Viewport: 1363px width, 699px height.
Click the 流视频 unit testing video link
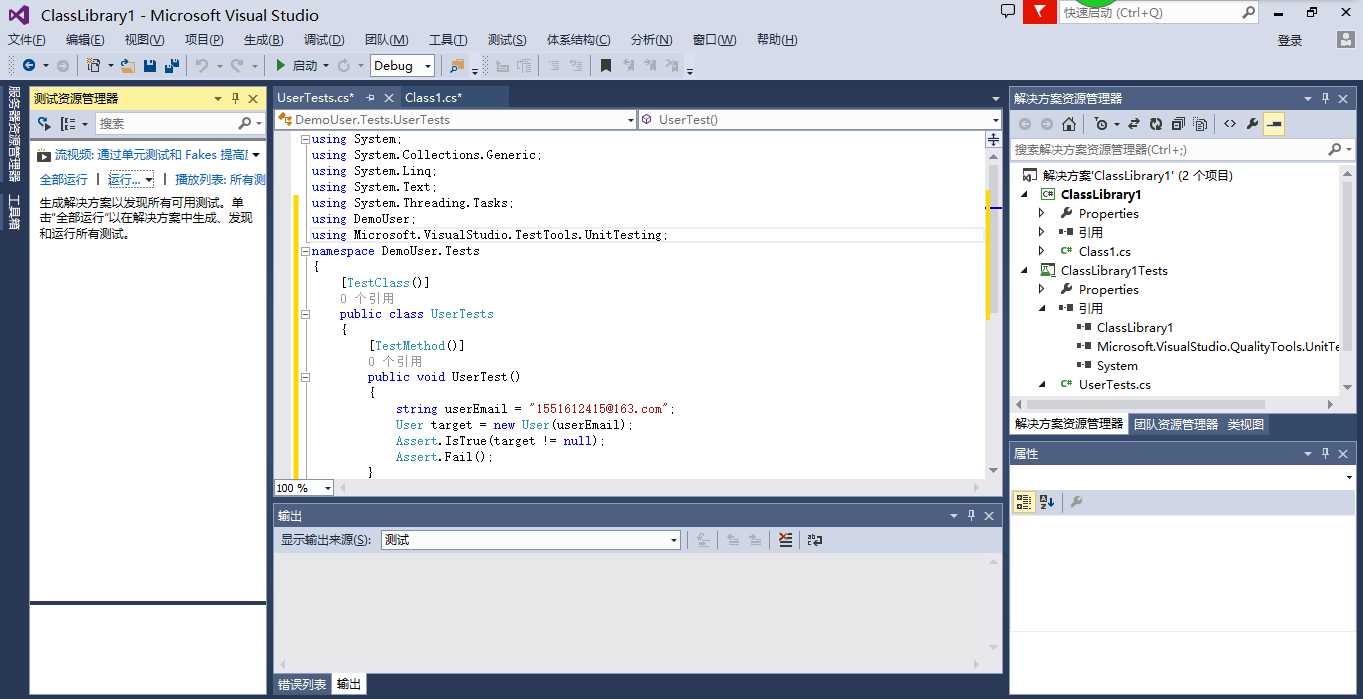point(152,155)
